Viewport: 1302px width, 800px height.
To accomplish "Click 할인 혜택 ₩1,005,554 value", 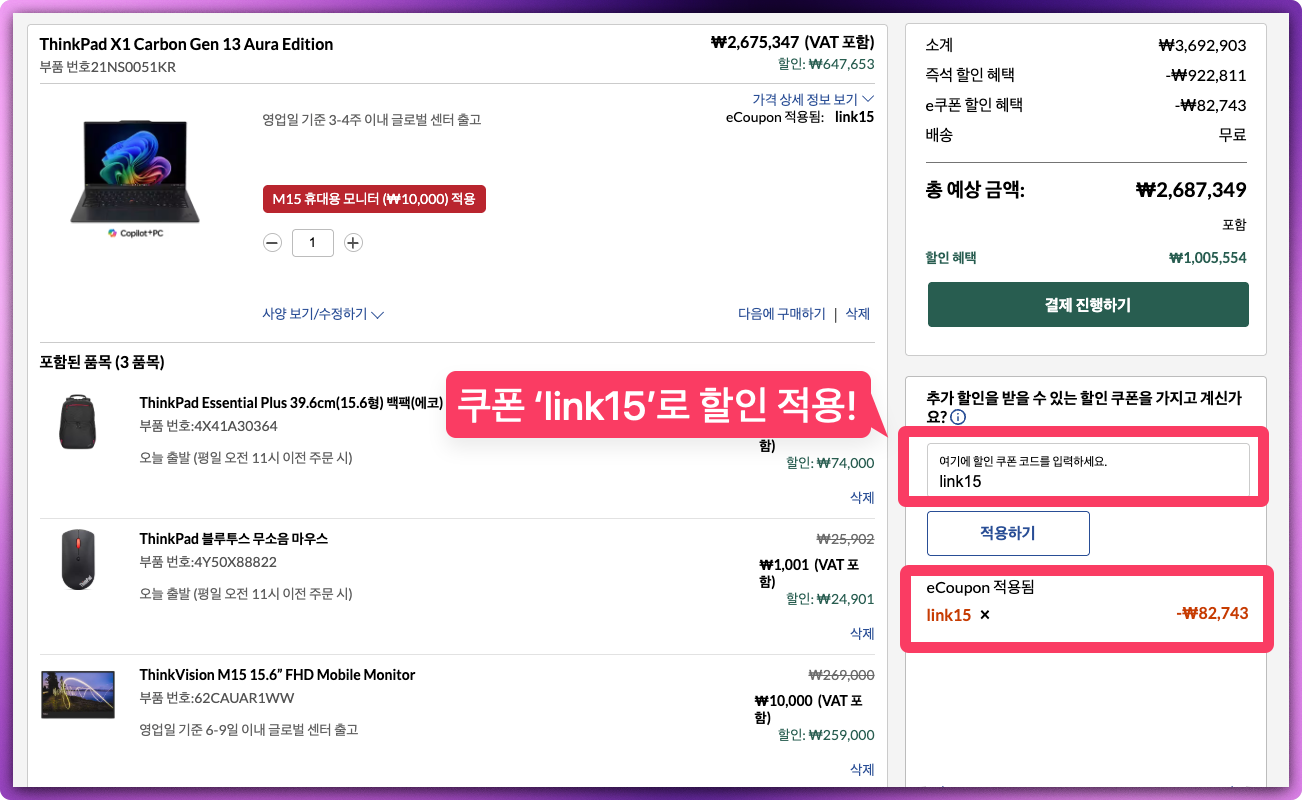I will (1208, 258).
